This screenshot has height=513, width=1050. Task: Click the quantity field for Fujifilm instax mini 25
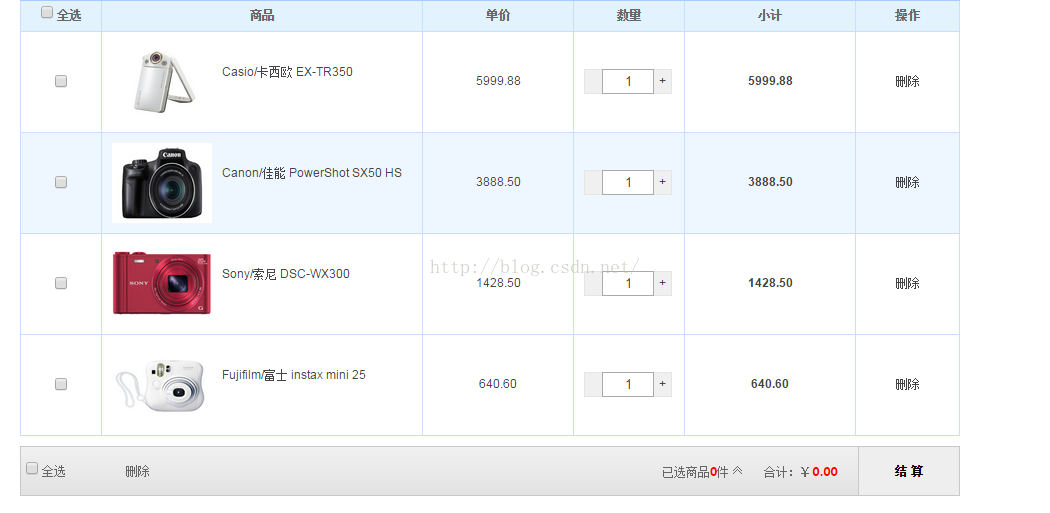click(628, 384)
